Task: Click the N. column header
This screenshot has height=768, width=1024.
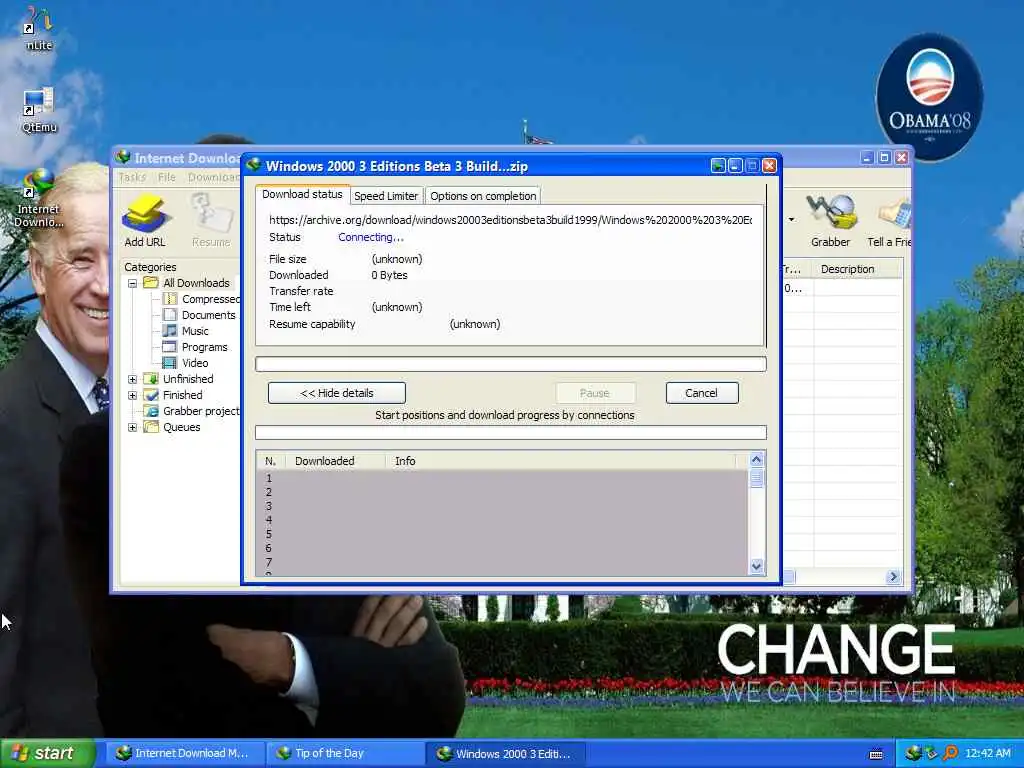Action: pos(271,461)
